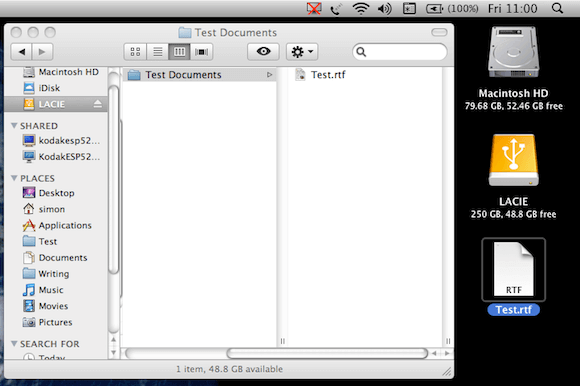
Task: Click the window resize corner grip
Action: coord(447,372)
